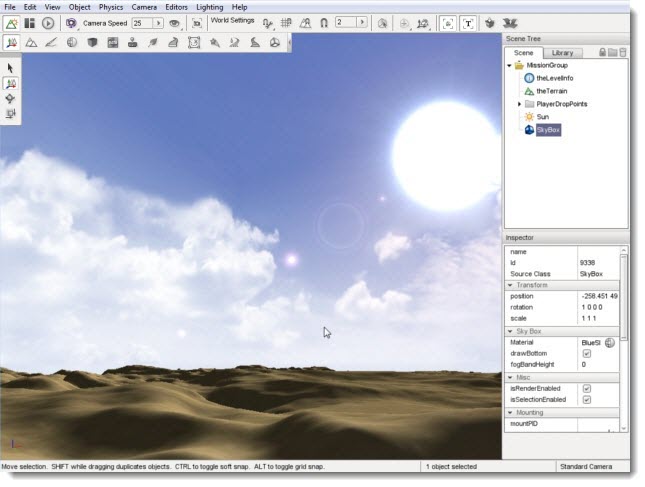Toggle the object text label display icon
Viewport: 645px width, 487px height.
point(468,23)
